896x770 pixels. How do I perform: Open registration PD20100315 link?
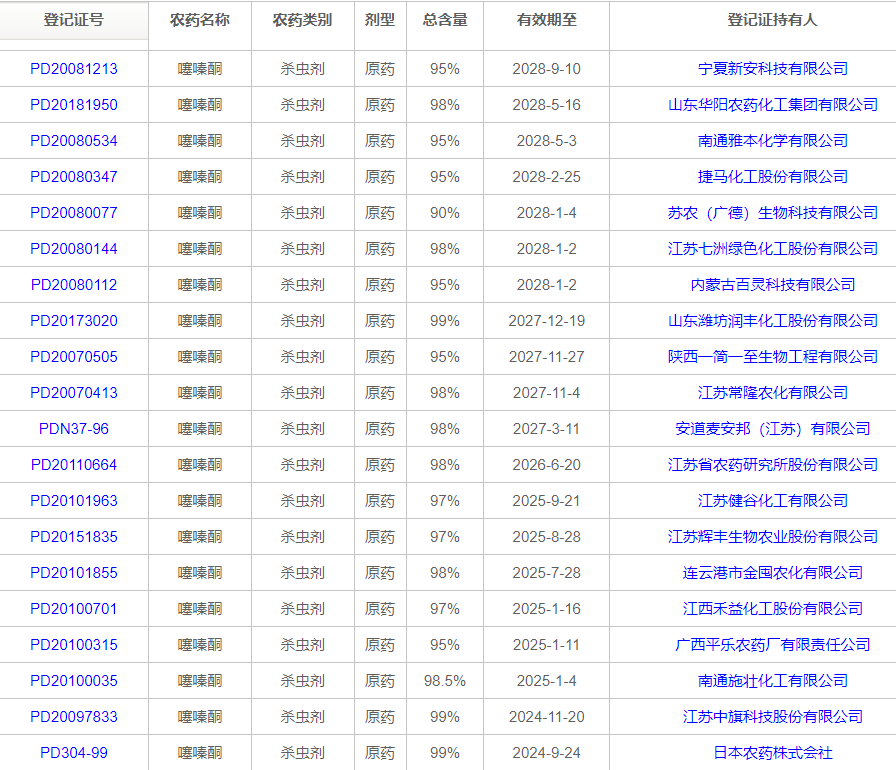74,645
